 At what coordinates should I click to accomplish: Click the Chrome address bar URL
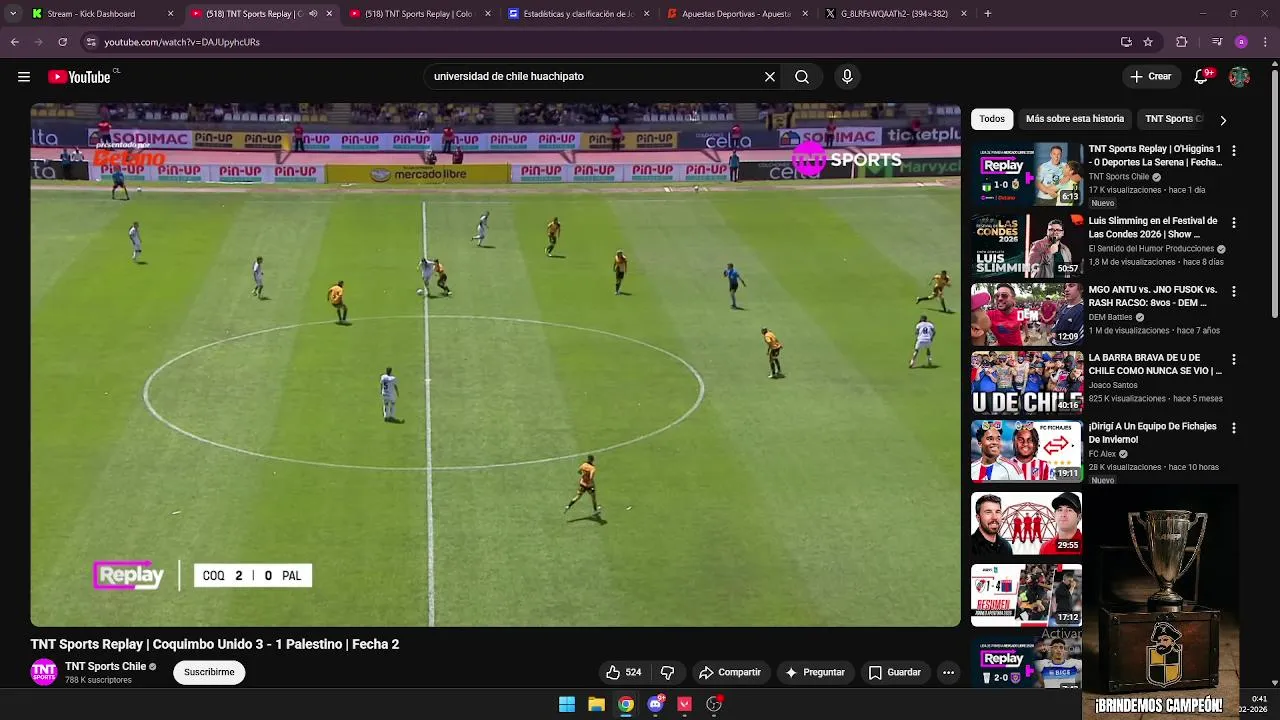182,42
